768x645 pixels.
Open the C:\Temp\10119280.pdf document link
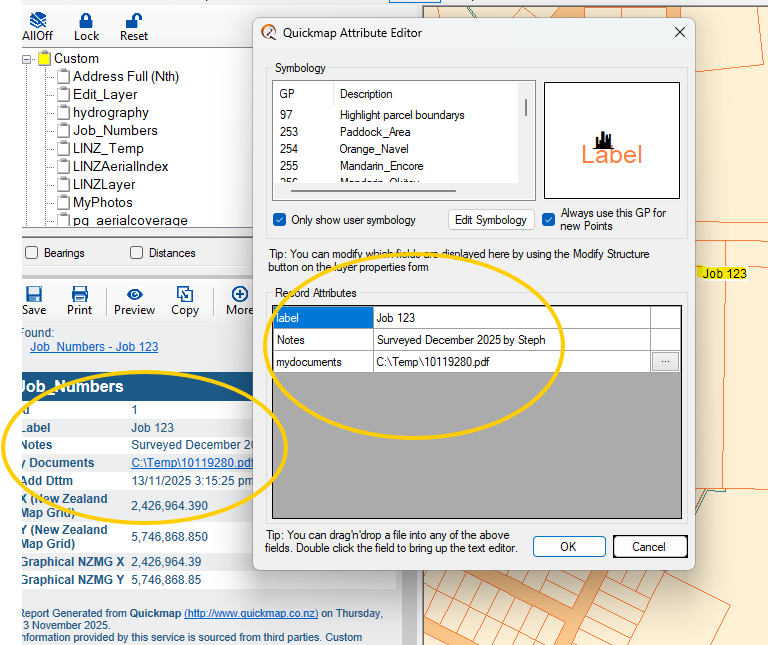tap(192, 463)
